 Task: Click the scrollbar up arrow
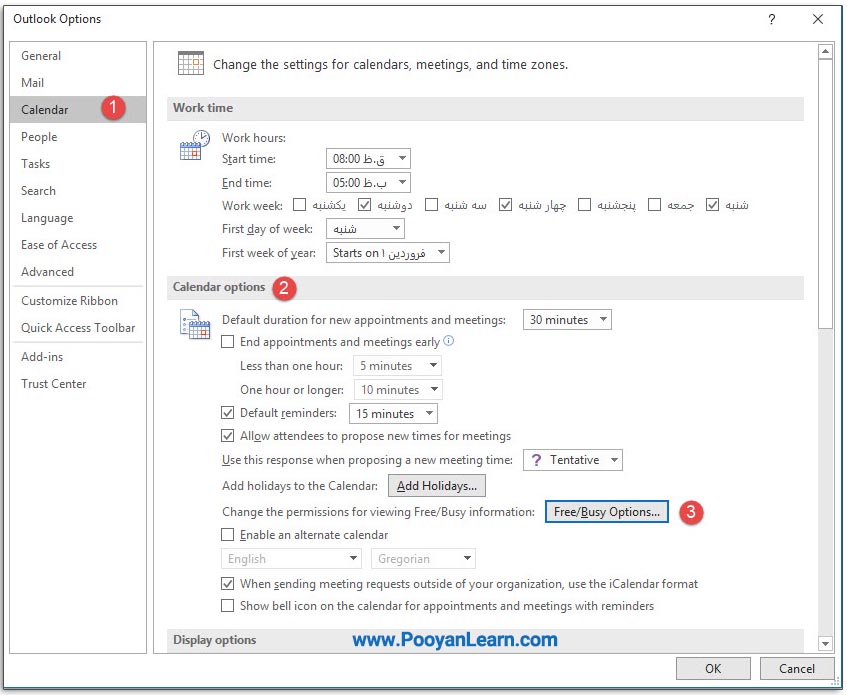[x=825, y=52]
